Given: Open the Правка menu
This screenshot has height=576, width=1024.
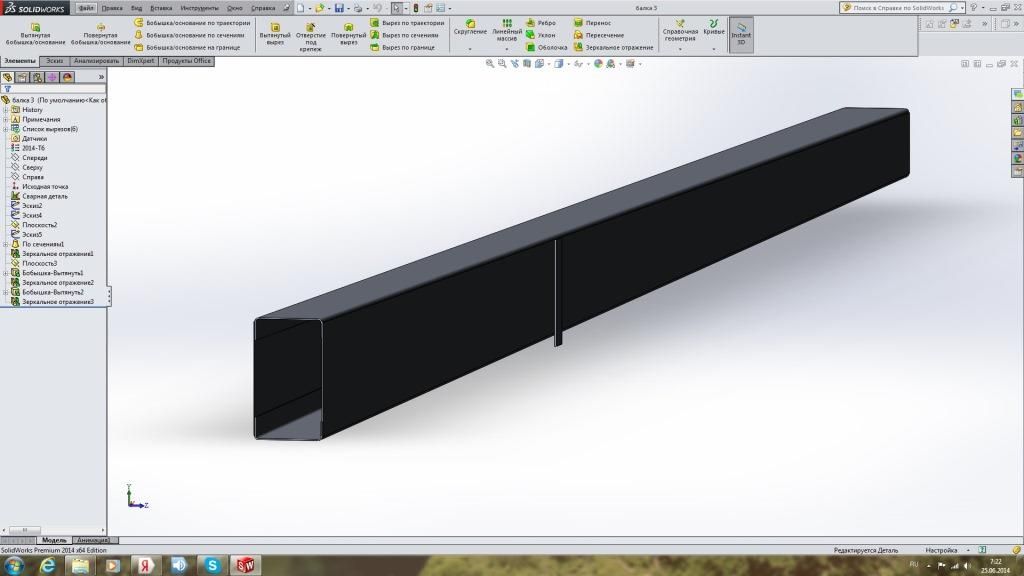Looking at the screenshot, I should click(112, 8).
